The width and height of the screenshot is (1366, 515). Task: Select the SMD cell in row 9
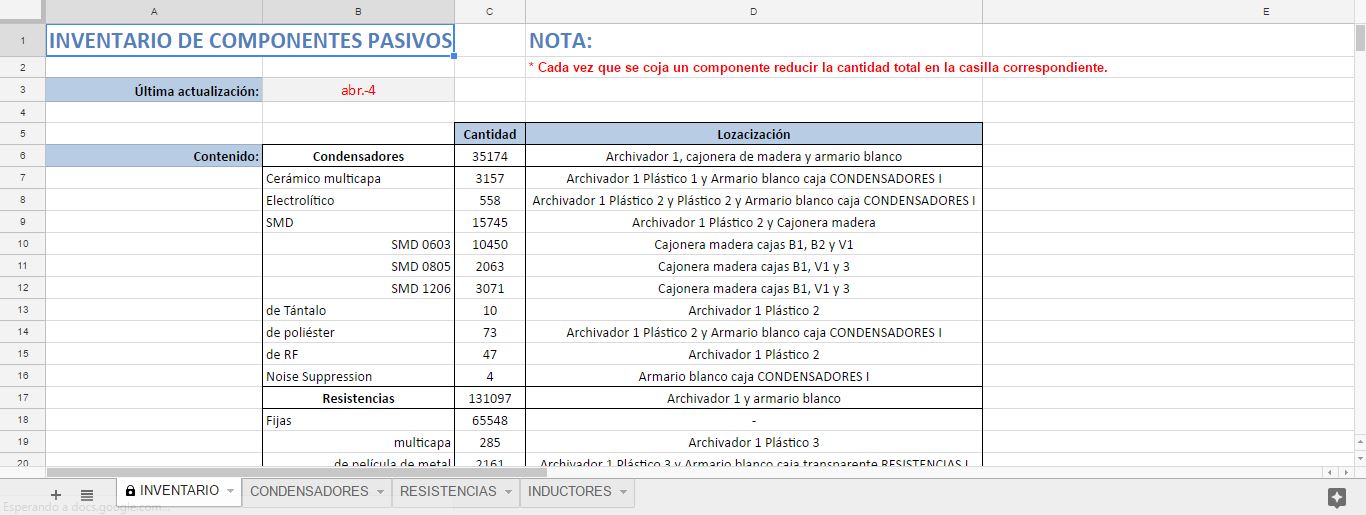(x=358, y=222)
